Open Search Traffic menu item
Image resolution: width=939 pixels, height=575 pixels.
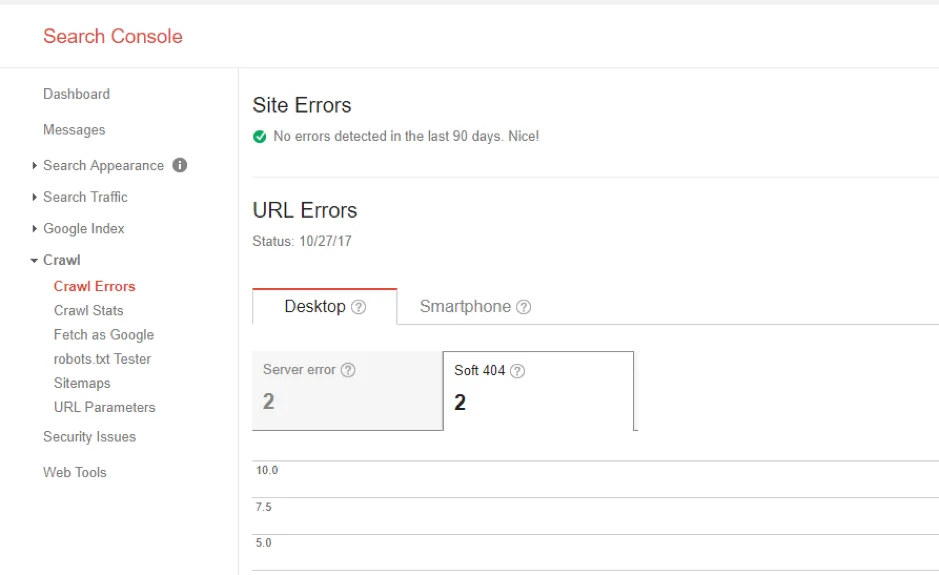pyautogui.click(x=85, y=197)
